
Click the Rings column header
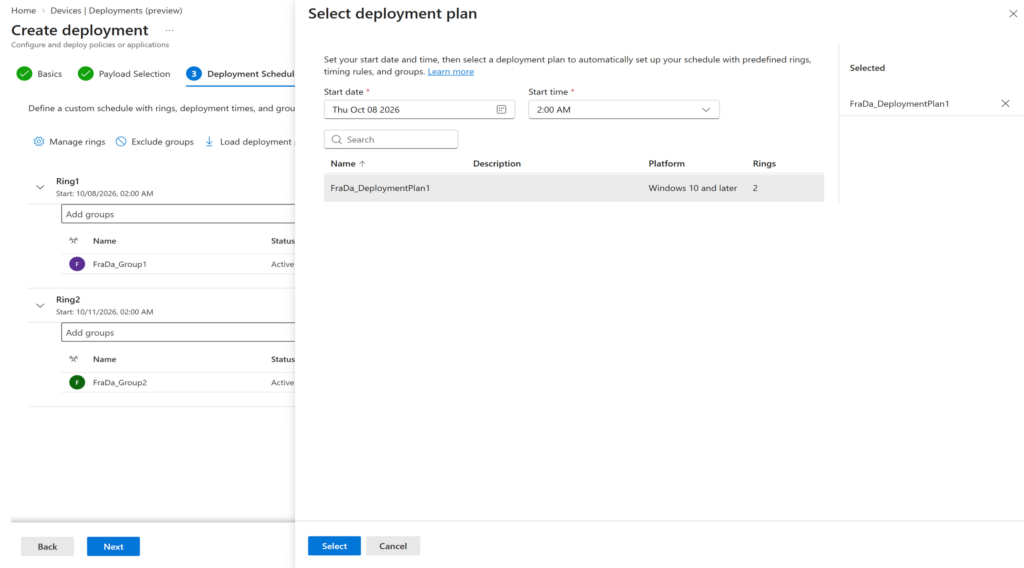pyautogui.click(x=764, y=164)
